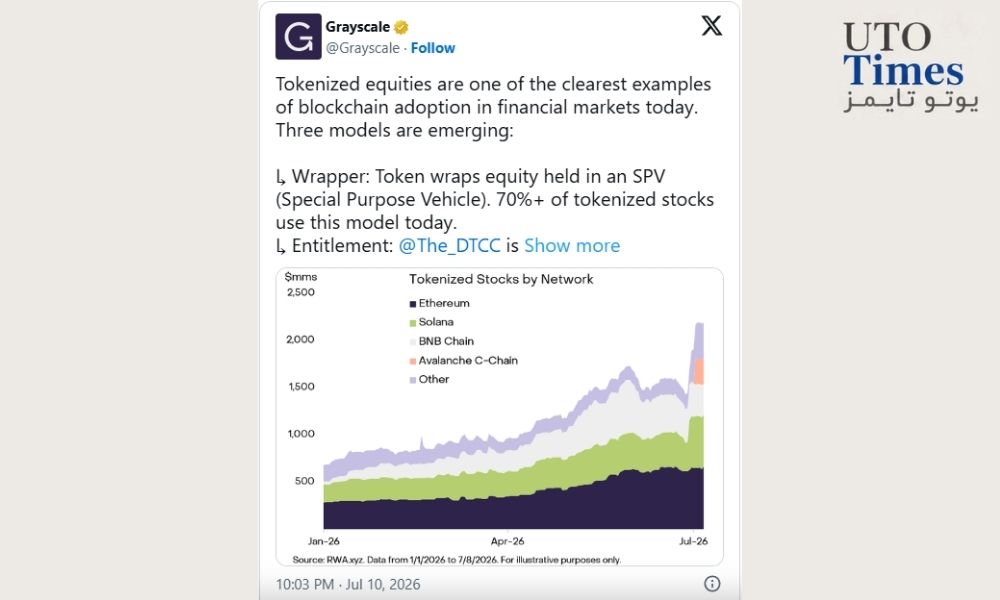
Task: Open the @Grayscale handle
Action: pyautogui.click(x=362, y=48)
